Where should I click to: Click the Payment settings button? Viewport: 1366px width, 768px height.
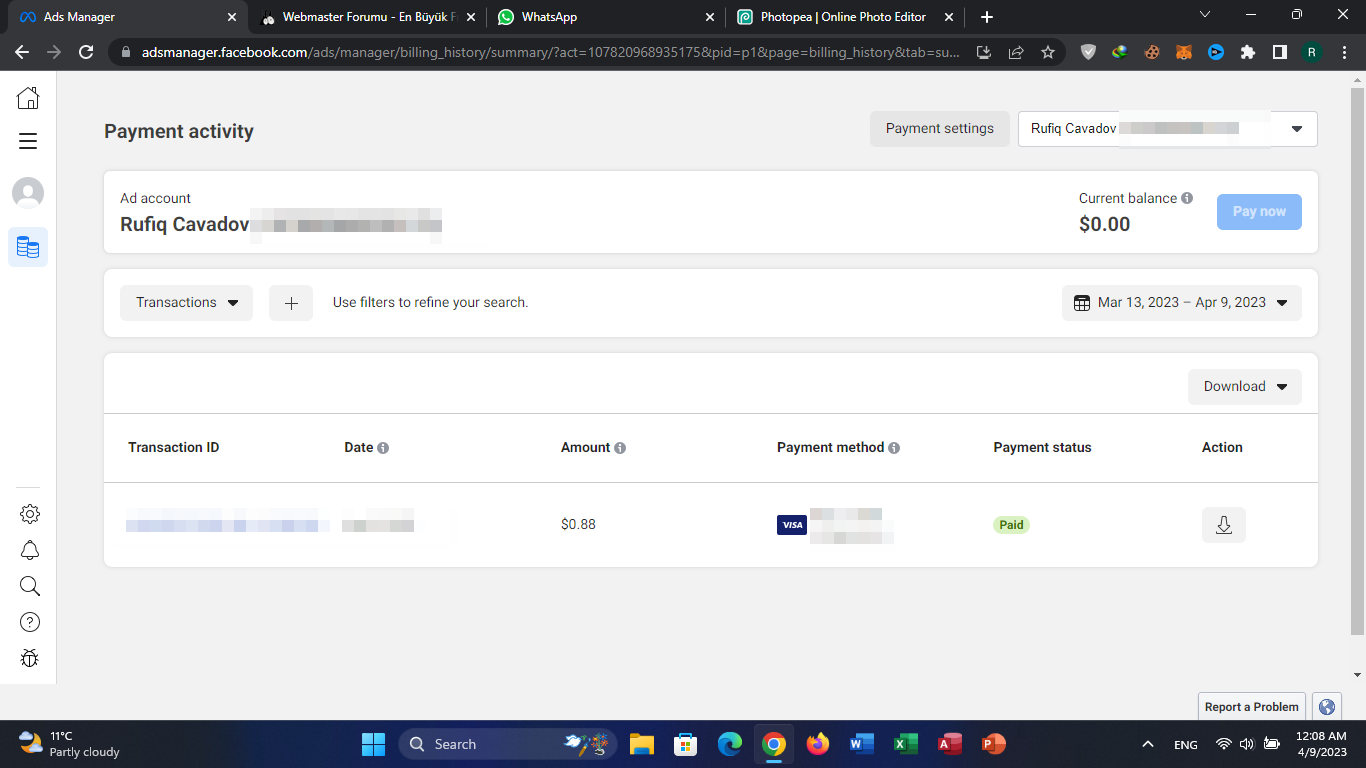(x=940, y=129)
